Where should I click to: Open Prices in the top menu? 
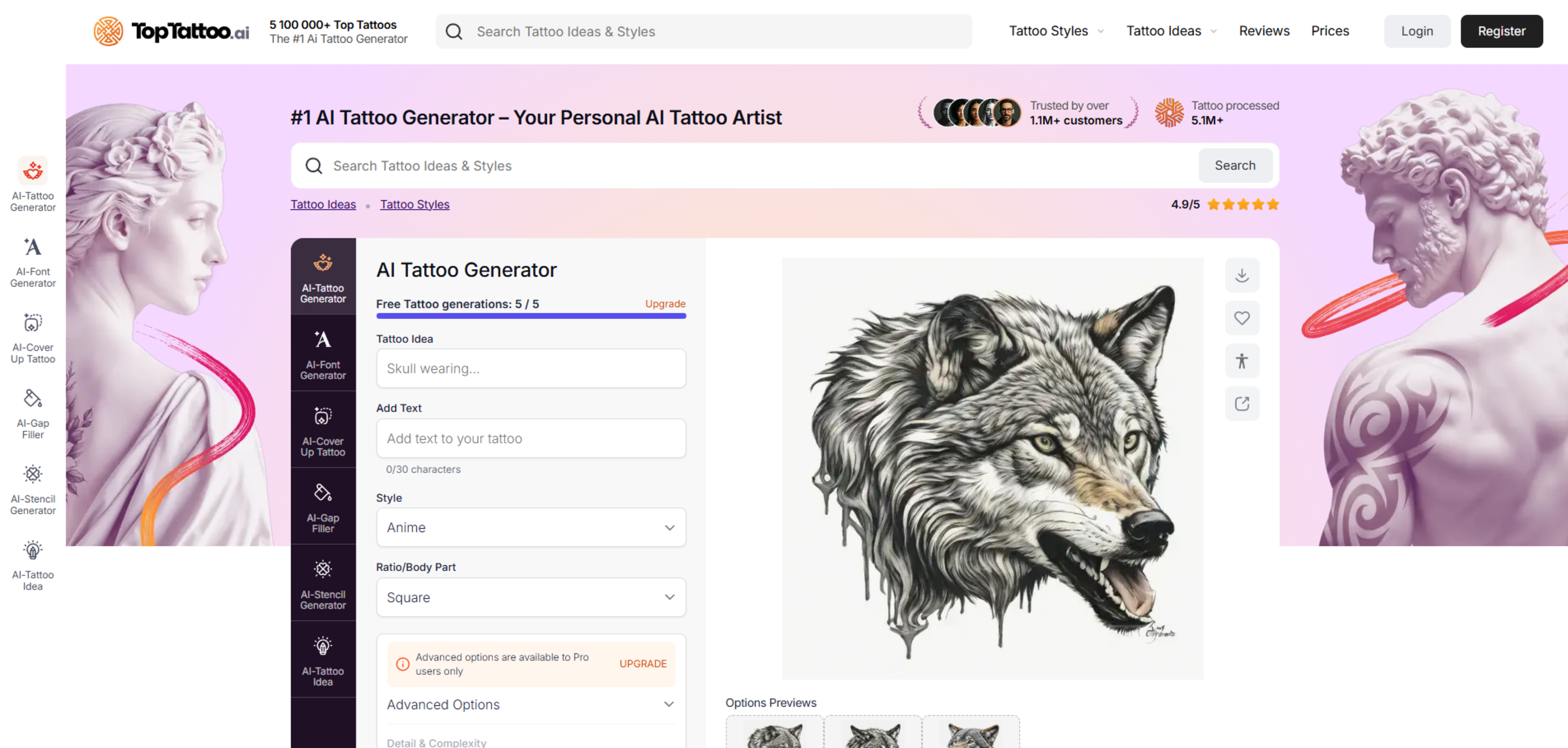click(x=1330, y=31)
